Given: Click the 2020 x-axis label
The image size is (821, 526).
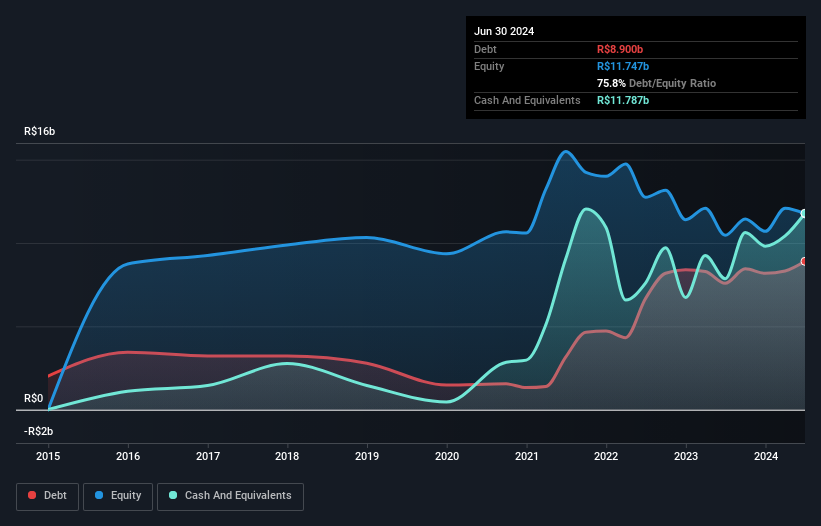Looking at the screenshot, I should [x=447, y=456].
